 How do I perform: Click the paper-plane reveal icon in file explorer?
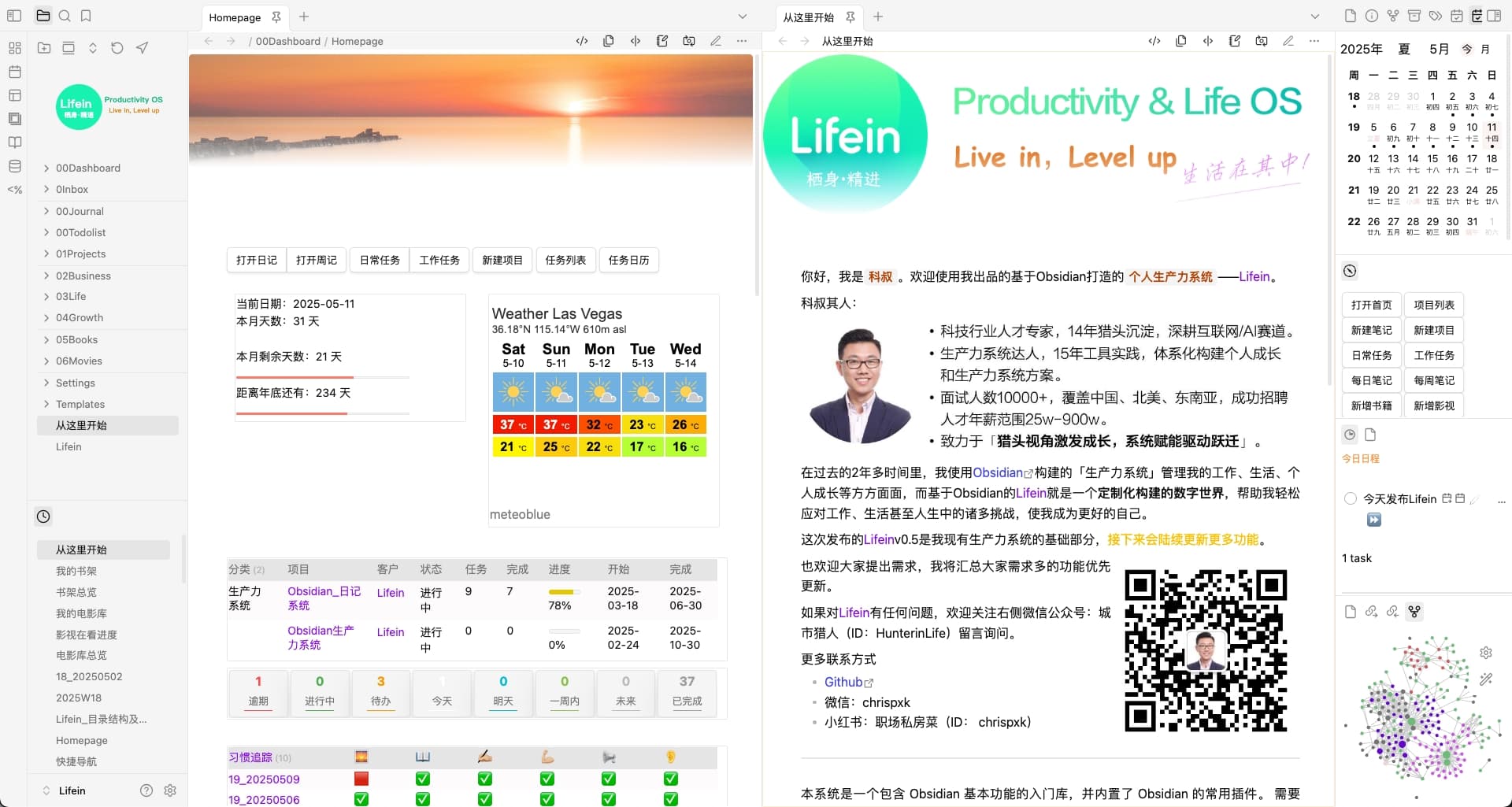(x=142, y=48)
